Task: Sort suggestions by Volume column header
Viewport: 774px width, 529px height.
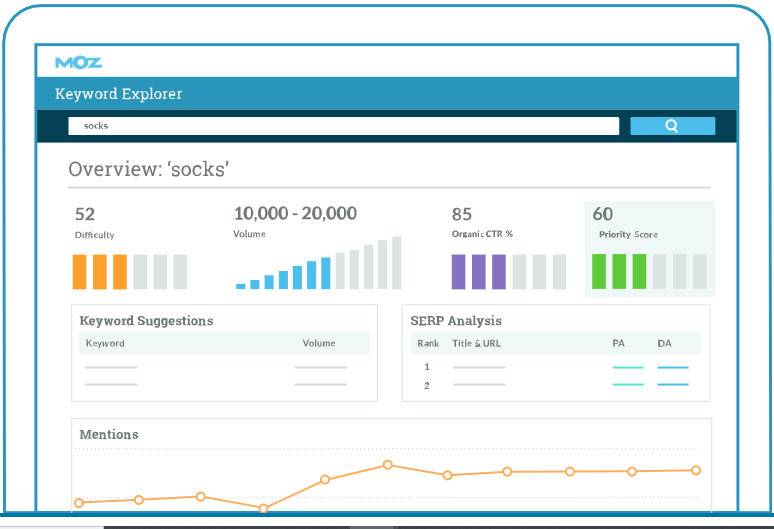Action: click(x=319, y=343)
